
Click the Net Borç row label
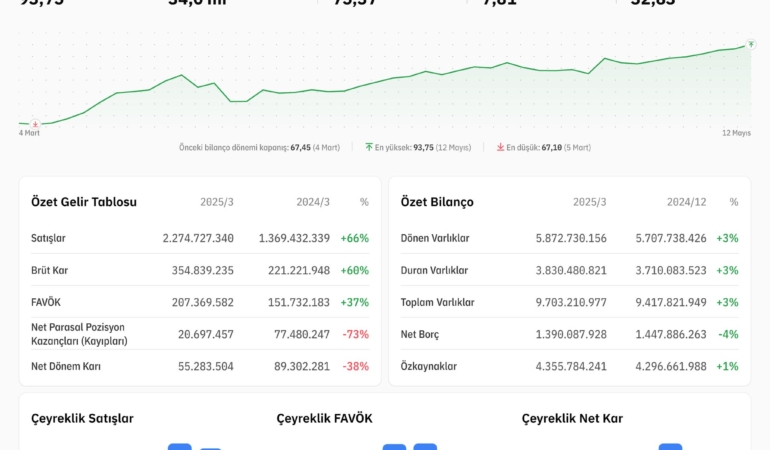click(x=420, y=334)
